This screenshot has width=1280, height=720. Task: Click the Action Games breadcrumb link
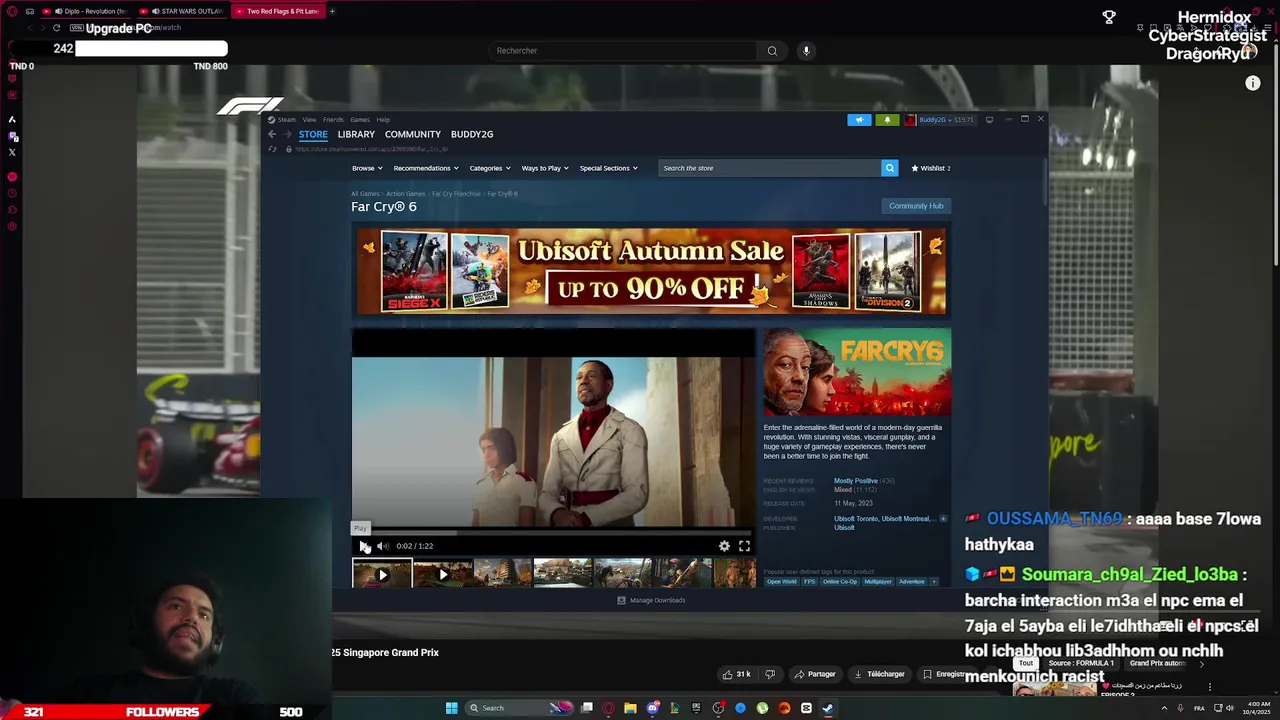point(406,194)
